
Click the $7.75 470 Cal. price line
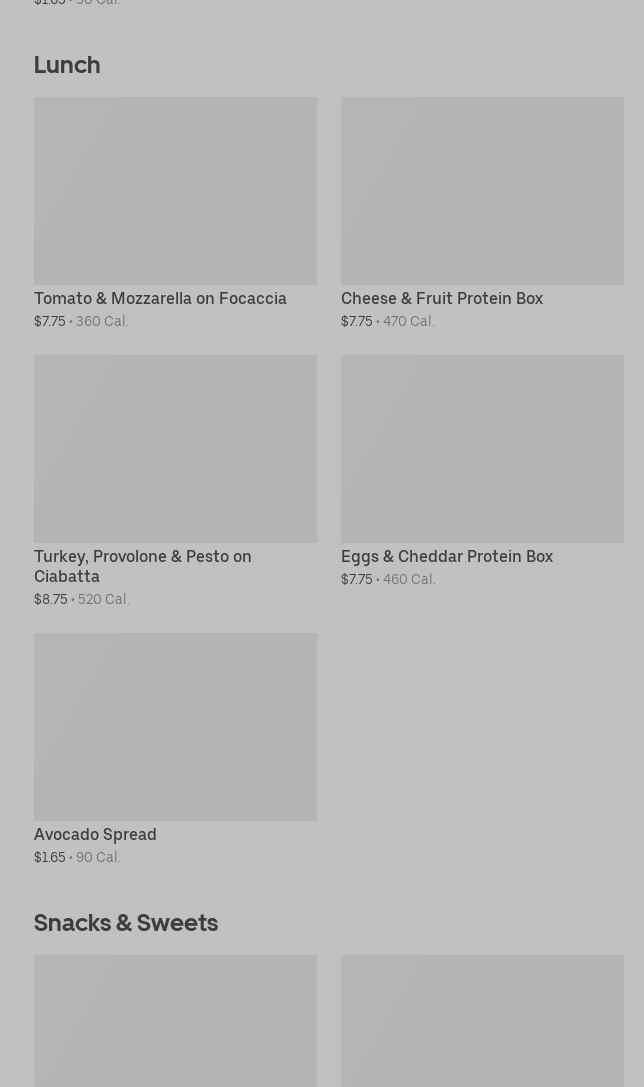click(388, 321)
